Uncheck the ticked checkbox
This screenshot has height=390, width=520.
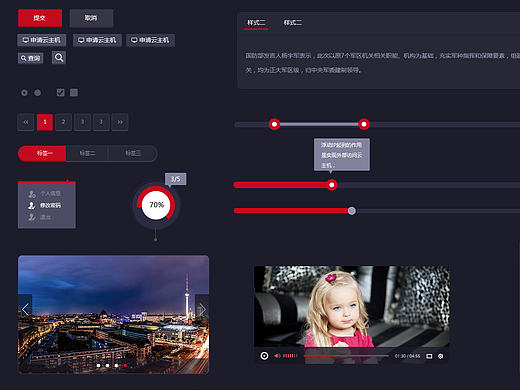(61, 92)
